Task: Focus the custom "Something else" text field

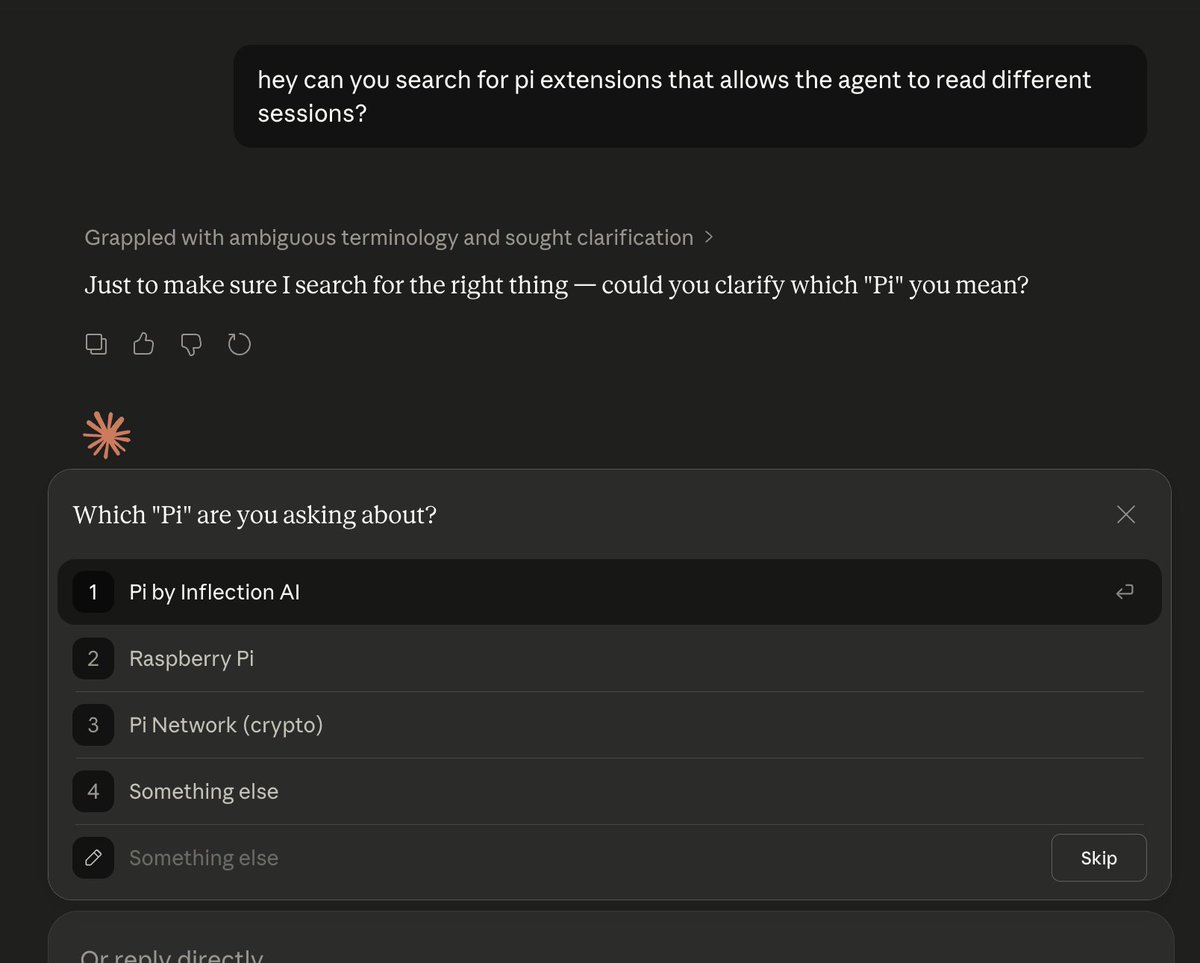Action: click(x=580, y=858)
